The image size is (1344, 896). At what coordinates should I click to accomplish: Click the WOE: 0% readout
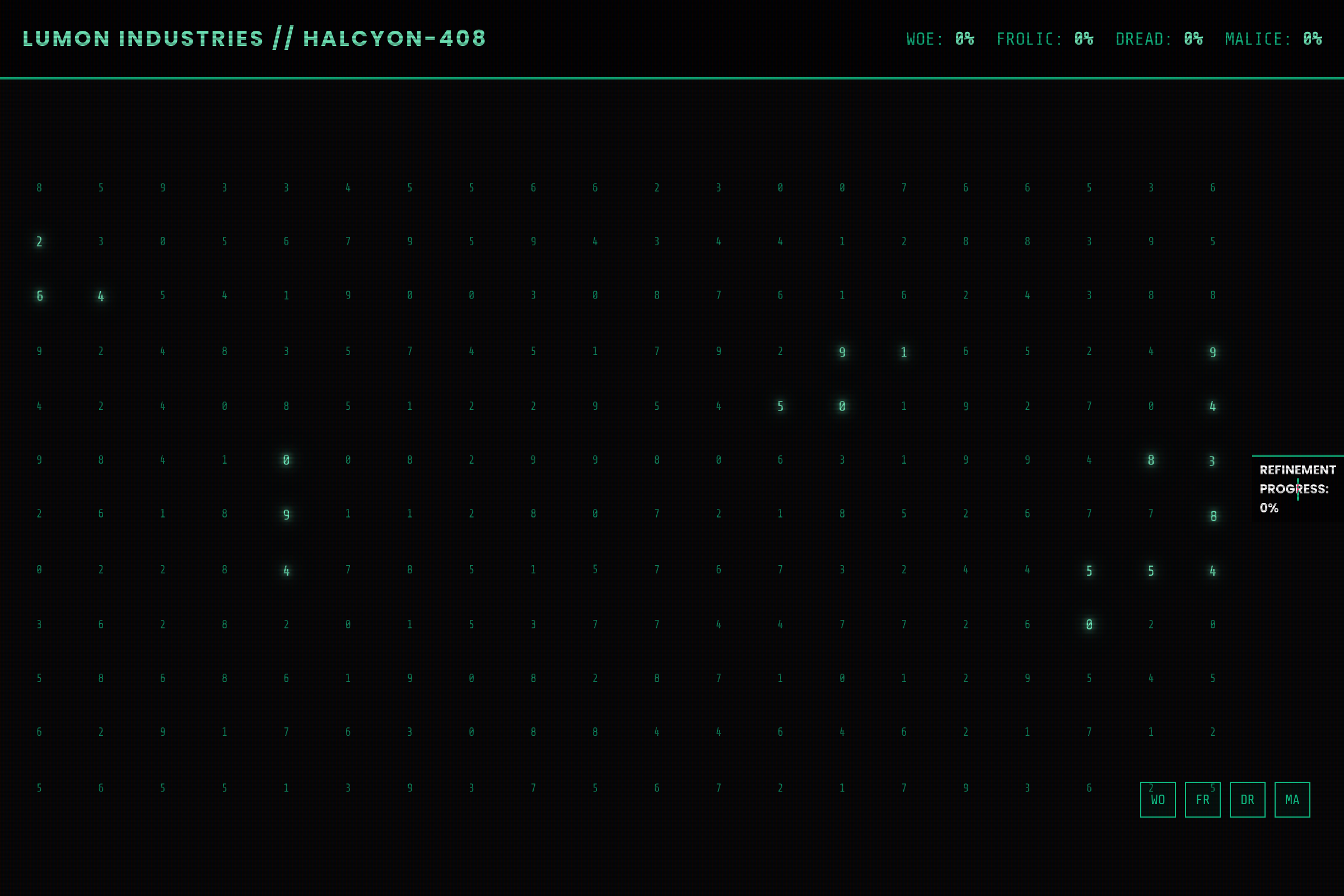coord(940,39)
